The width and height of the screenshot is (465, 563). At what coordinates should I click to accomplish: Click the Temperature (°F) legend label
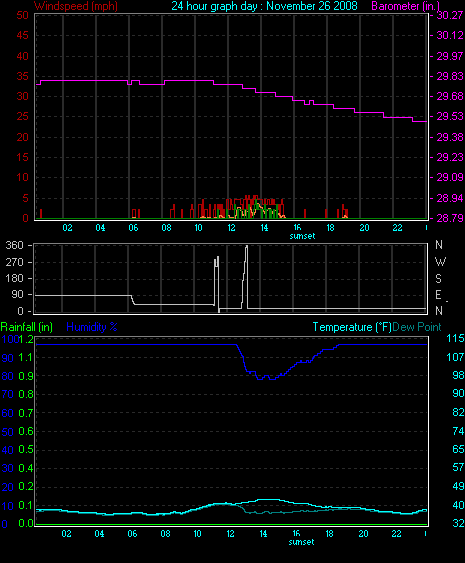coord(352,327)
